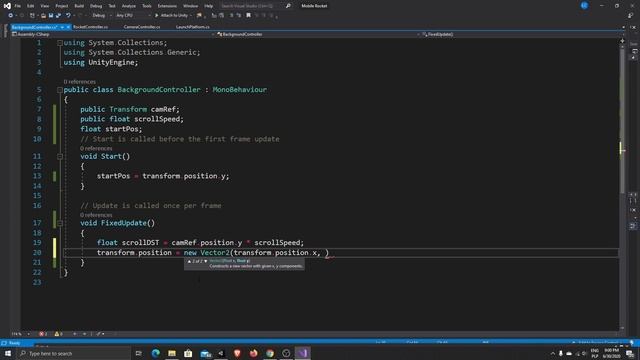The width and height of the screenshot is (640, 360).
Task: Click scrollDST variable on line 19
Action: (140, 242)
